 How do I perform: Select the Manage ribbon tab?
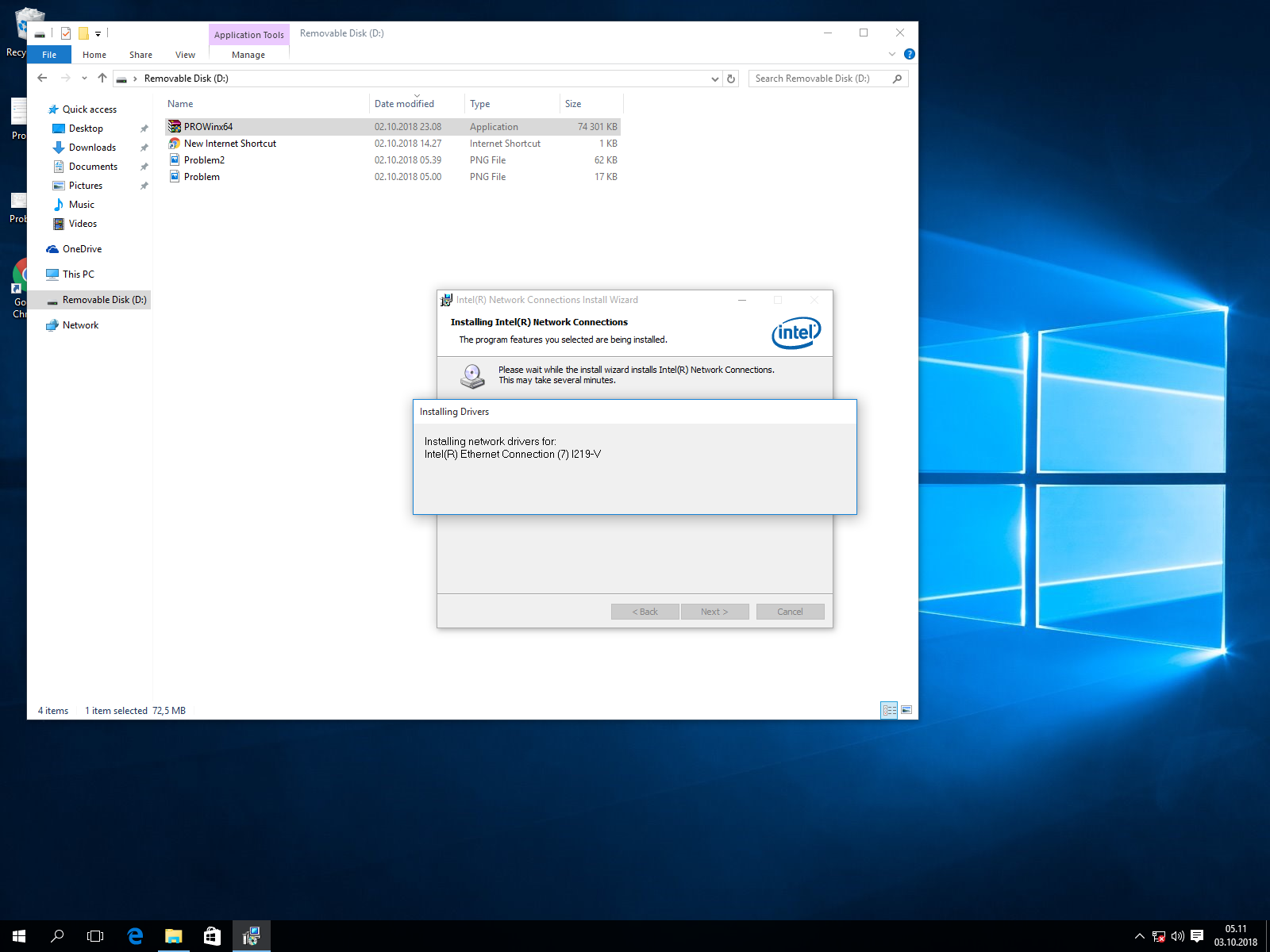248,55
